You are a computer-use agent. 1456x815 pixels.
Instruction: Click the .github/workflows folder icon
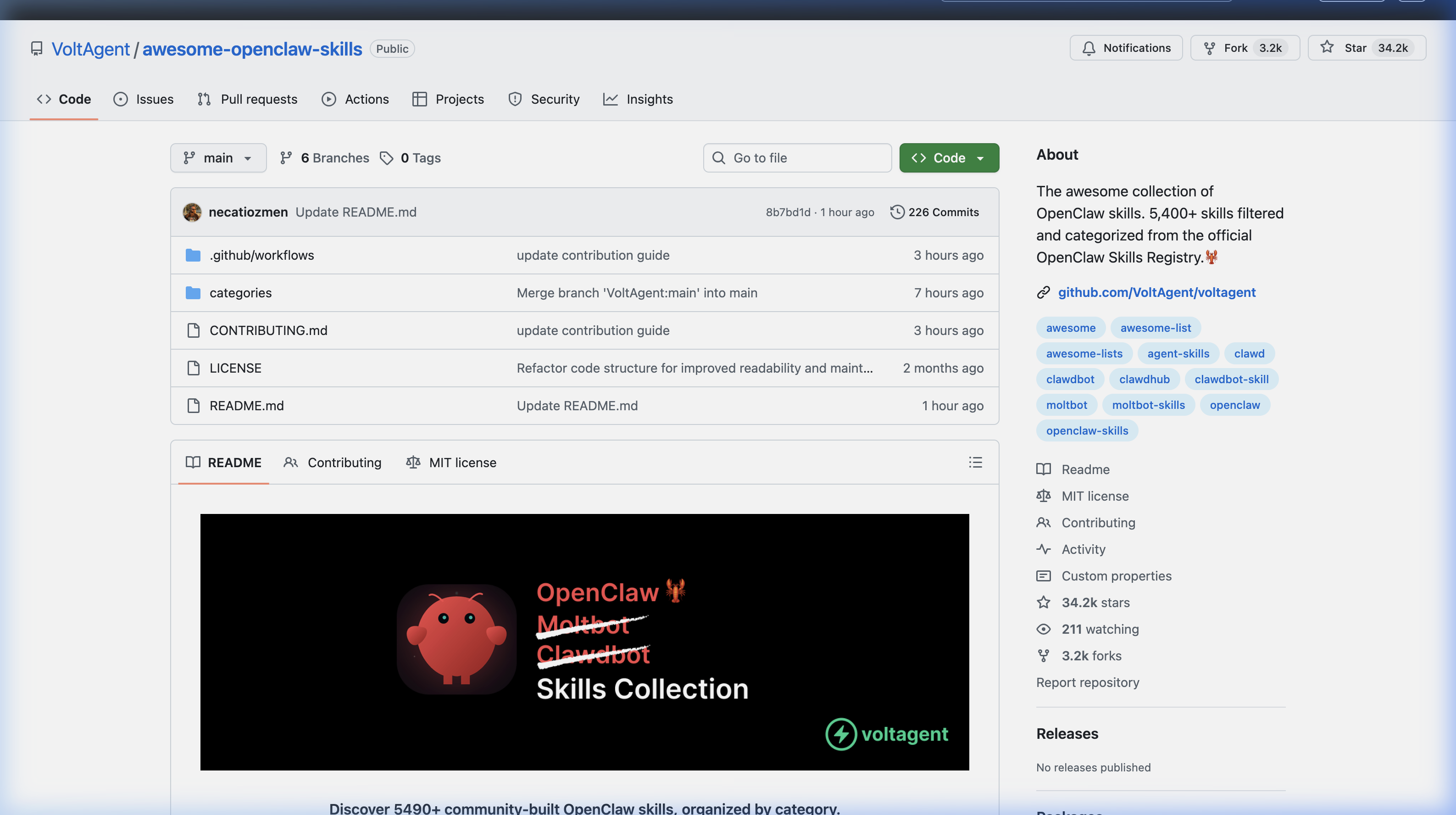193,255
